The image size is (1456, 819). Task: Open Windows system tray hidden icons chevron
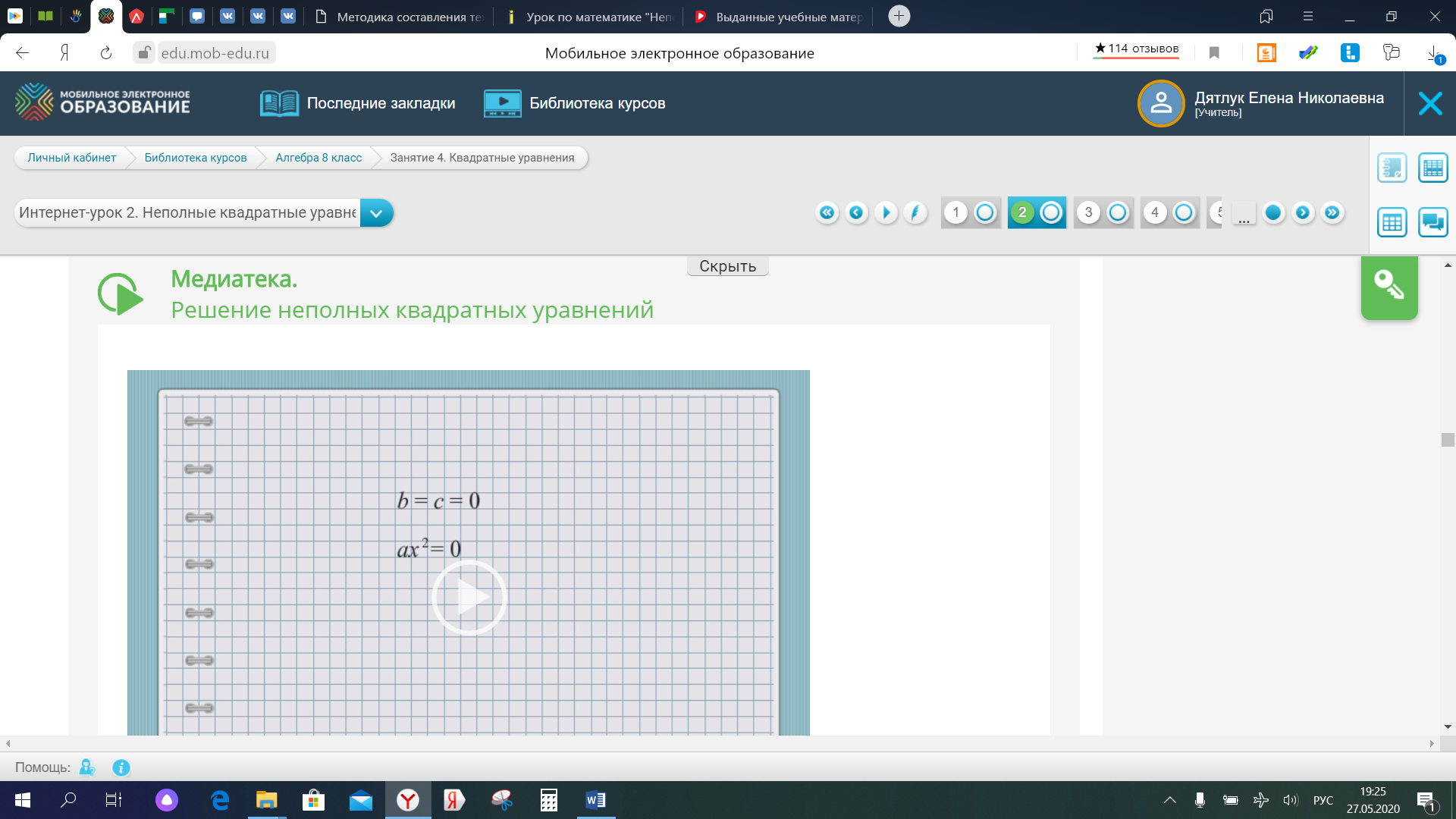coord(1169,800)
